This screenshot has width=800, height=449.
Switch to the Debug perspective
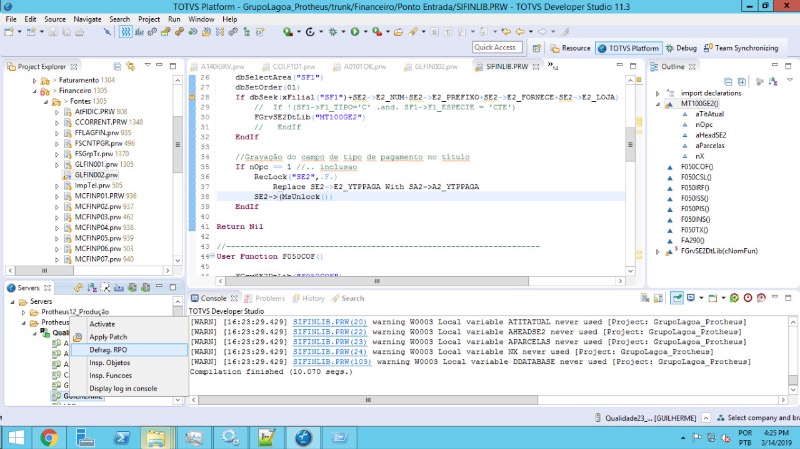tap(681, 48)
